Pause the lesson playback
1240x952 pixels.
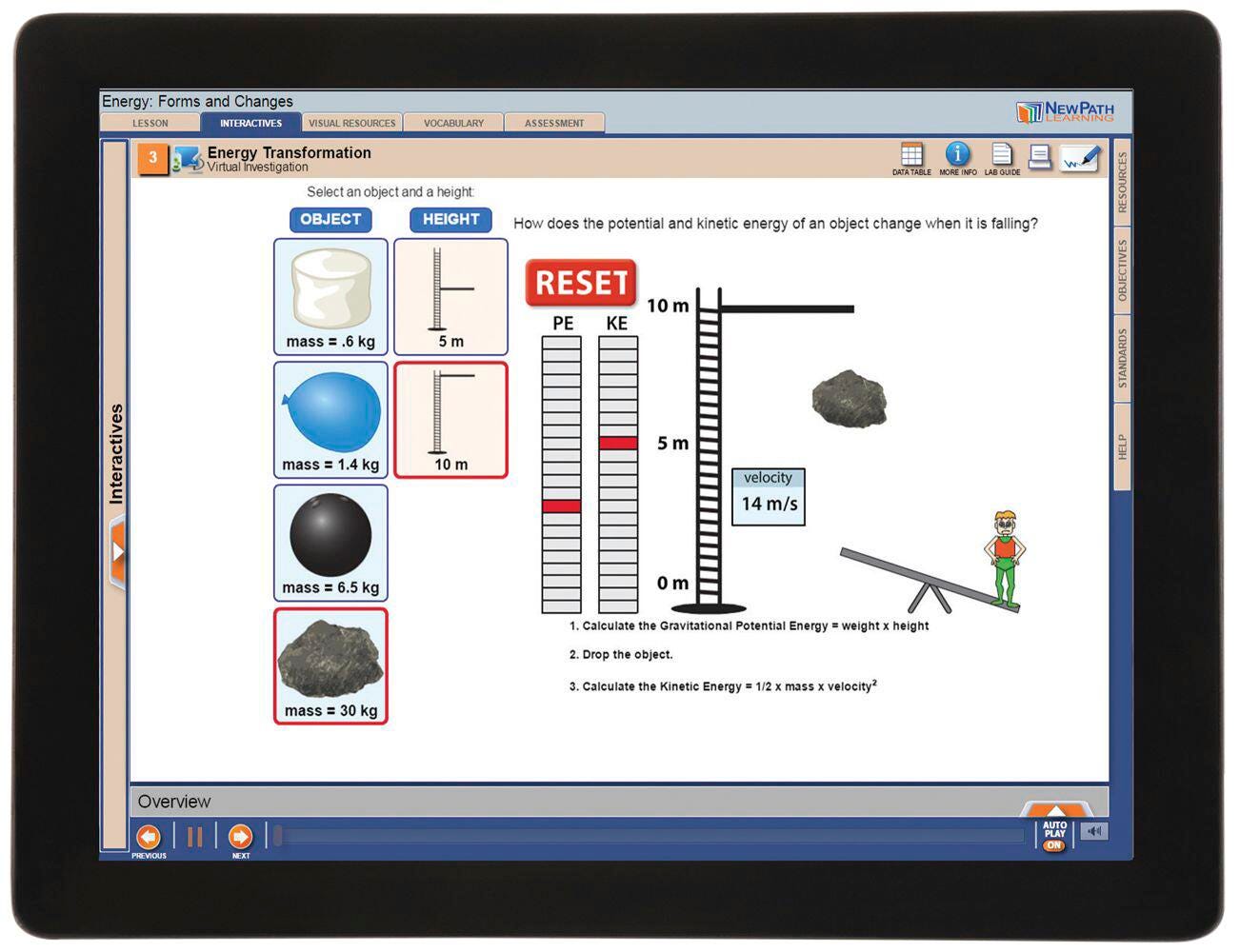194,837
